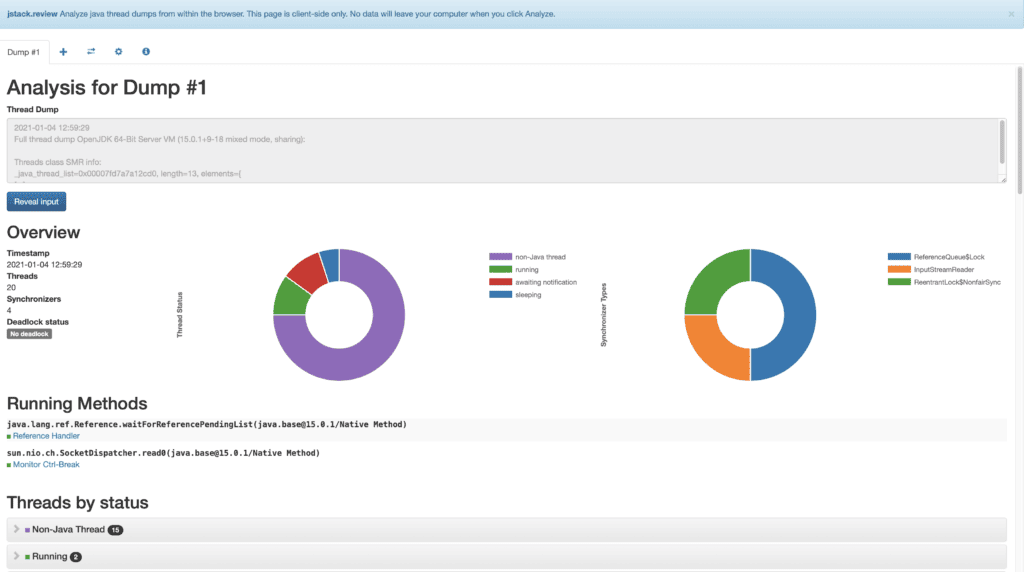Image resolution: width=1024 pixels, height=572 pixels.
Task: Close the jstack.review banner with X
Action: point(1011,14)
